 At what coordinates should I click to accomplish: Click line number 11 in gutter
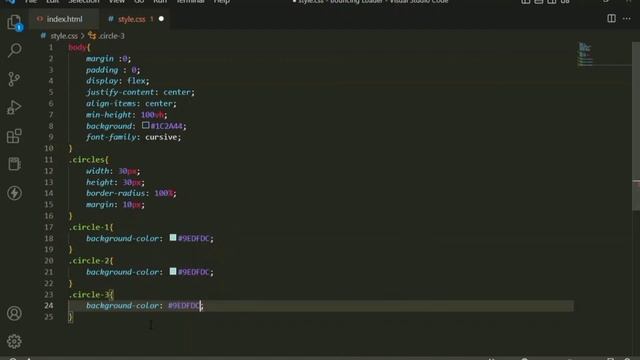click(49, 160)
